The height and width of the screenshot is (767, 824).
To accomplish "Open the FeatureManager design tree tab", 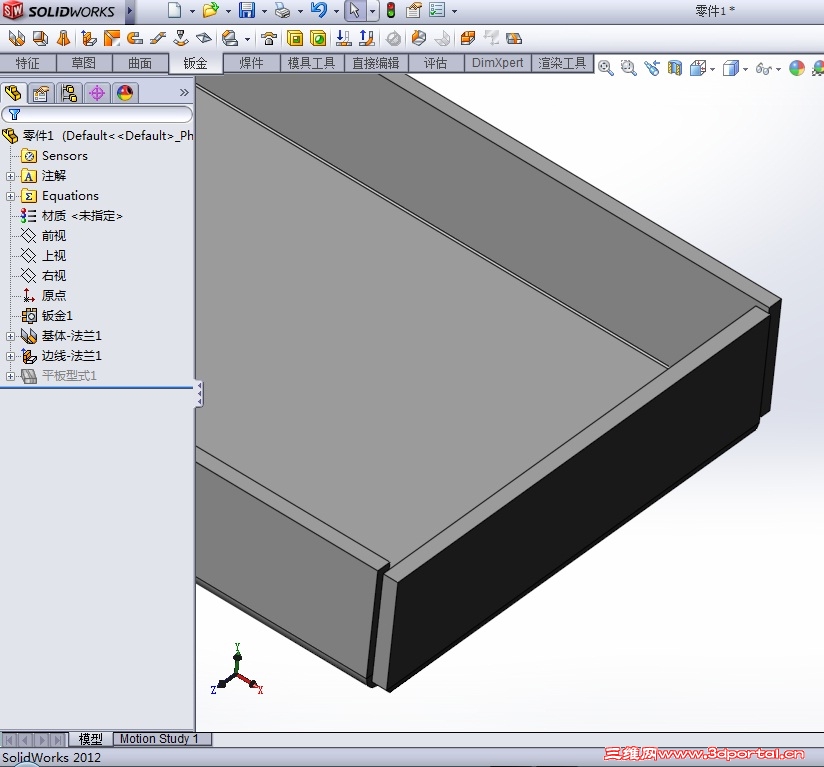I will [14, 93].
